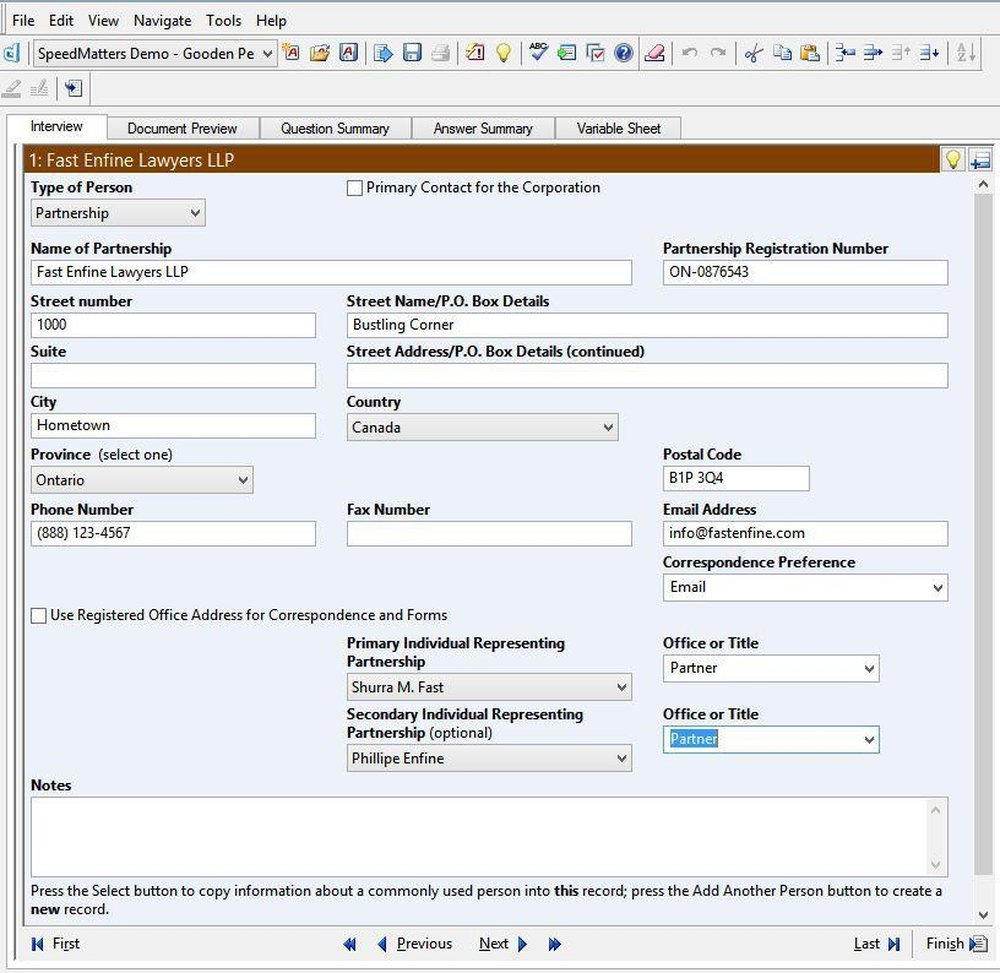This screenshot has width=1000, height=973.
Task: Toggle Use Registered Office Address checkbox
Action: pos(39,615)
